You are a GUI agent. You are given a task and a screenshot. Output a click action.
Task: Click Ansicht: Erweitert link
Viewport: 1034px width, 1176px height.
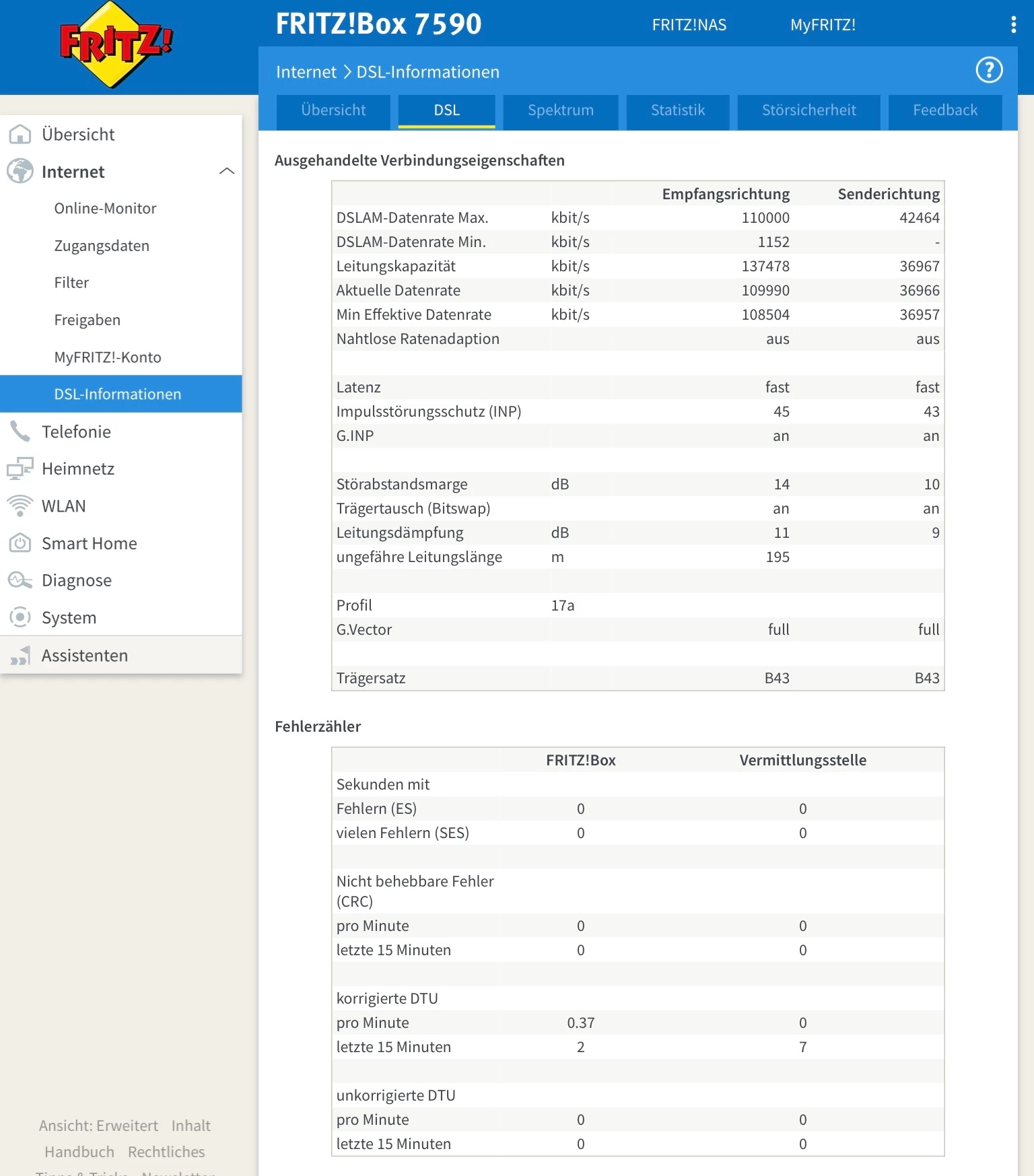(x=98, y=1126)
